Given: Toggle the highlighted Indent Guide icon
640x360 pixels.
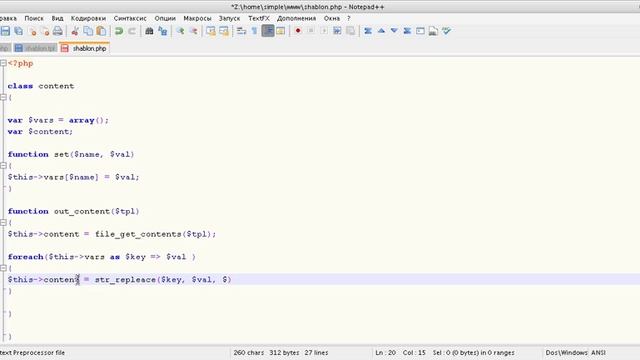Looking at the screenshot, I should click(268, 31).
